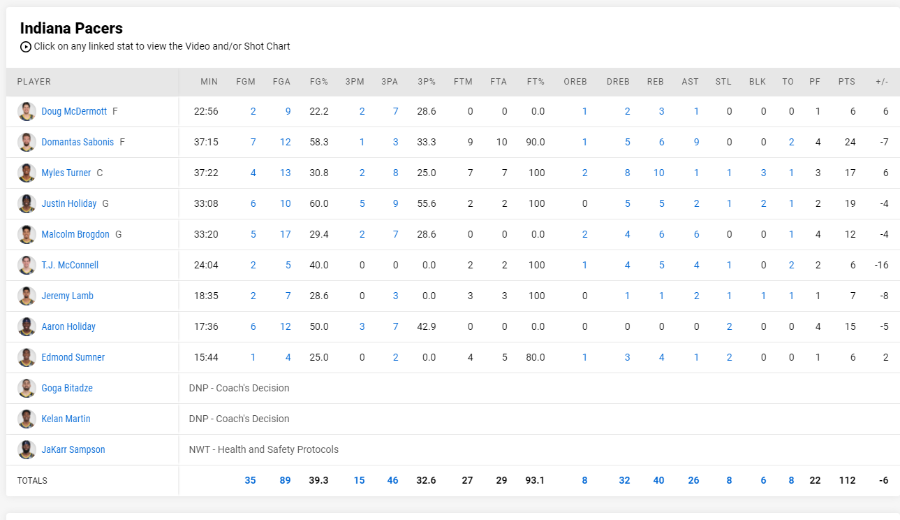Image resolution: width=900 pixels, height=520 pixels.
Task: View T.J. McConnell's 2 turnovers
Action: (792, 265)
